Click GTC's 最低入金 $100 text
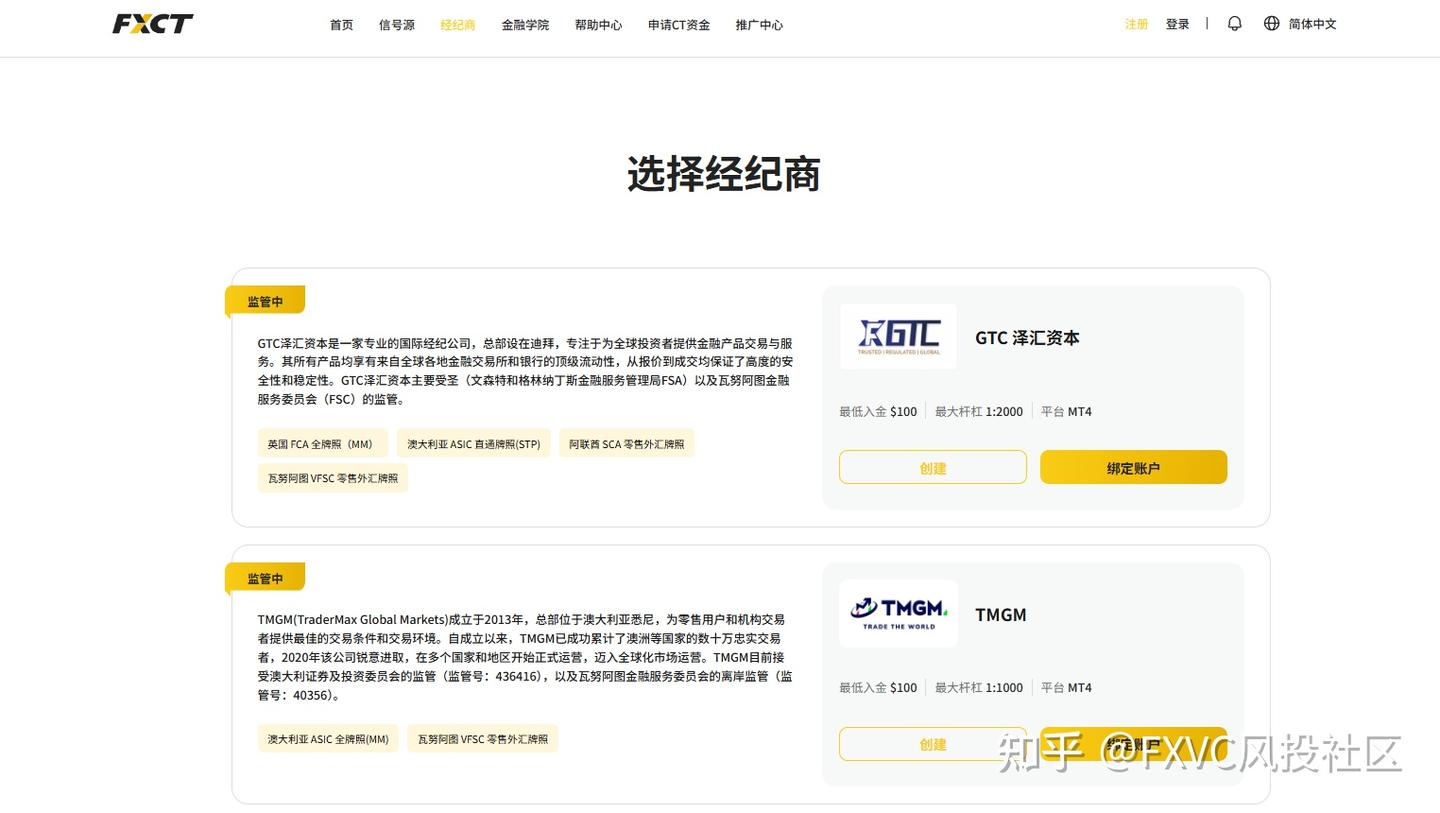Viewport: 1440px width, 813px height. pos(878,411)
